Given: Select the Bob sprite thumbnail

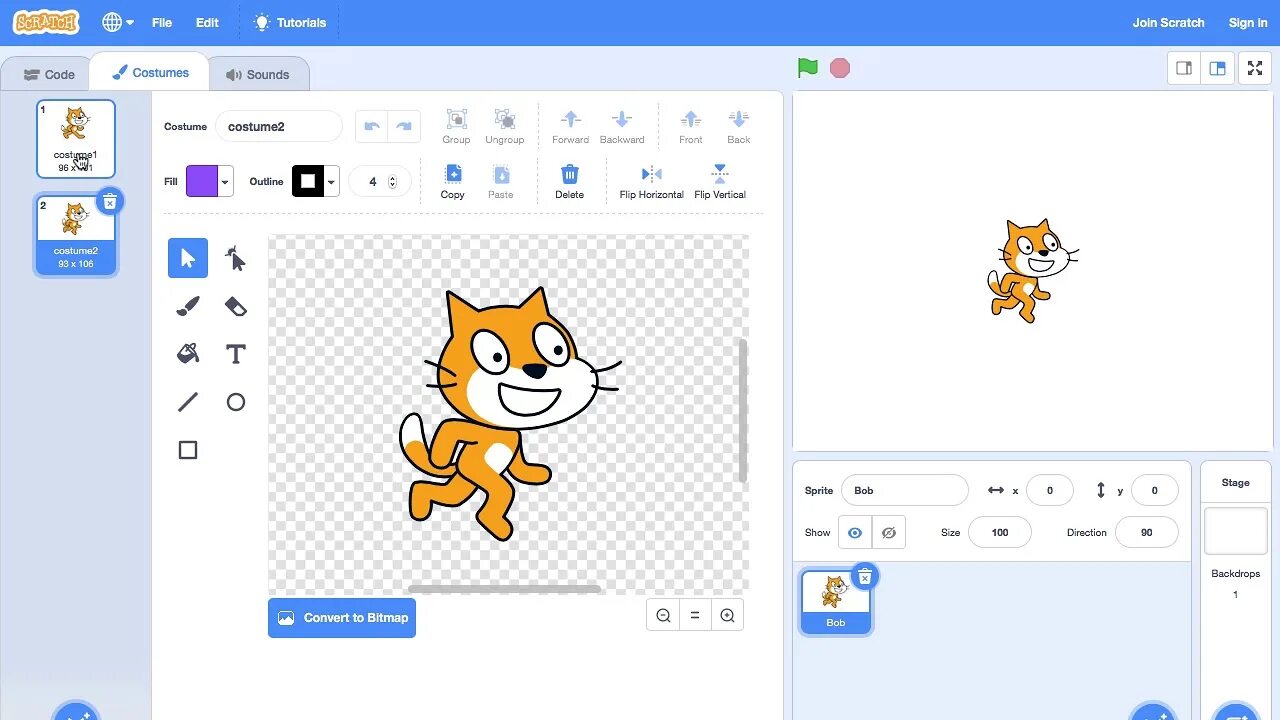Looking at the screenshot, I should point(836,601).
